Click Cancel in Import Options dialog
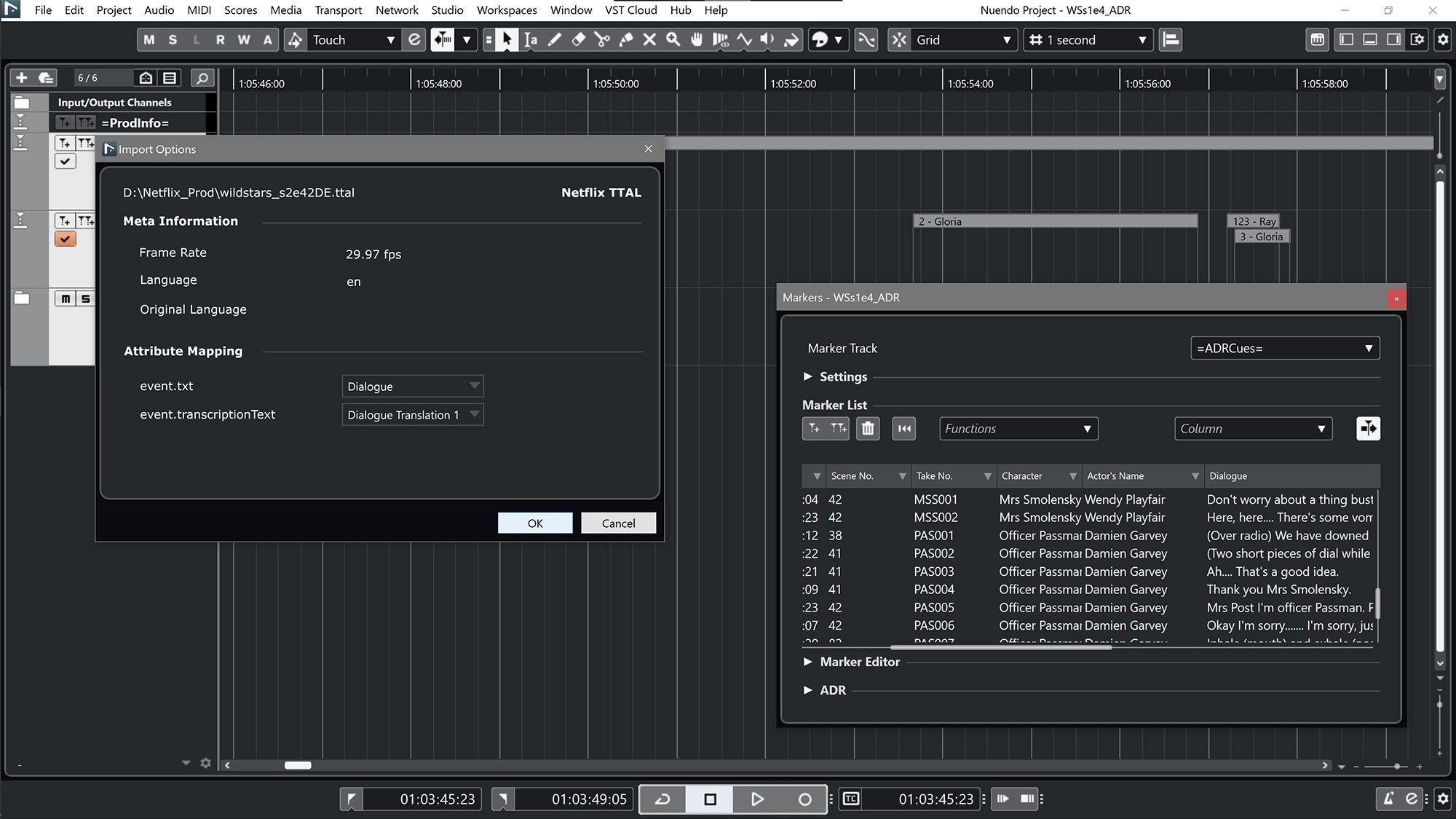Image resolution: width=1456 pixels, height=819 pixels. (618, 523)
